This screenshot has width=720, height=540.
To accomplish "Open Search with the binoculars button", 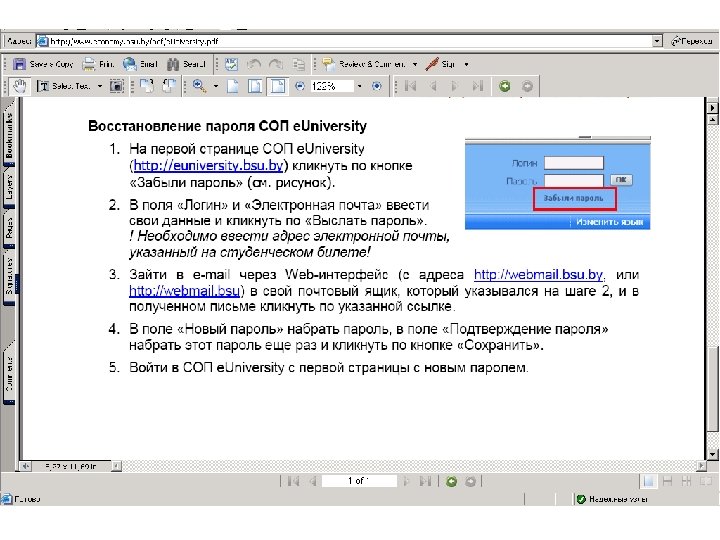I will pos(186,64).
